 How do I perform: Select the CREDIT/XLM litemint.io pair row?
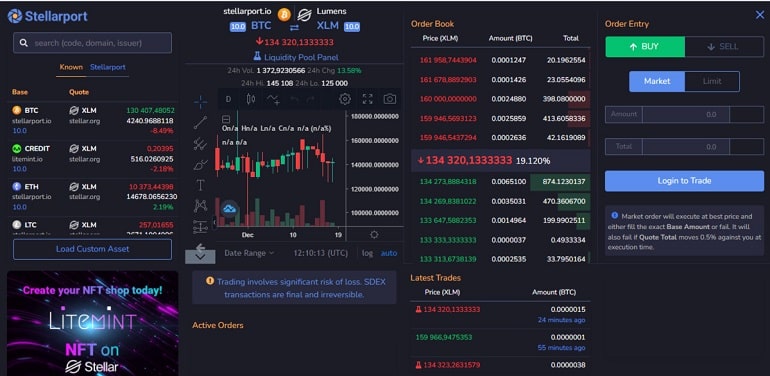click(x=93, y=159)
